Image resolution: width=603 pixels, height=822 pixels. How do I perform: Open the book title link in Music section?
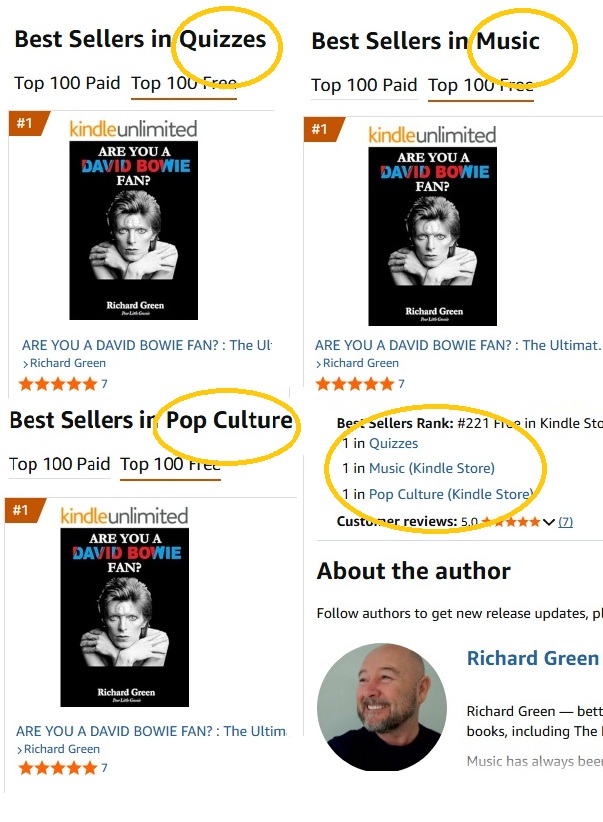point(458,345)
